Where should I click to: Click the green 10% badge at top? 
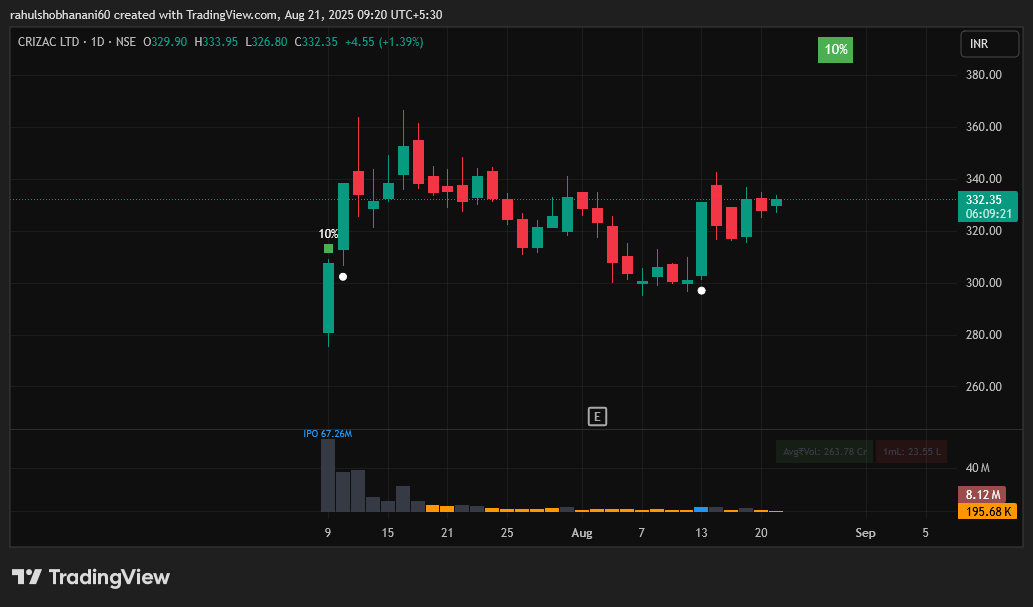835,49
